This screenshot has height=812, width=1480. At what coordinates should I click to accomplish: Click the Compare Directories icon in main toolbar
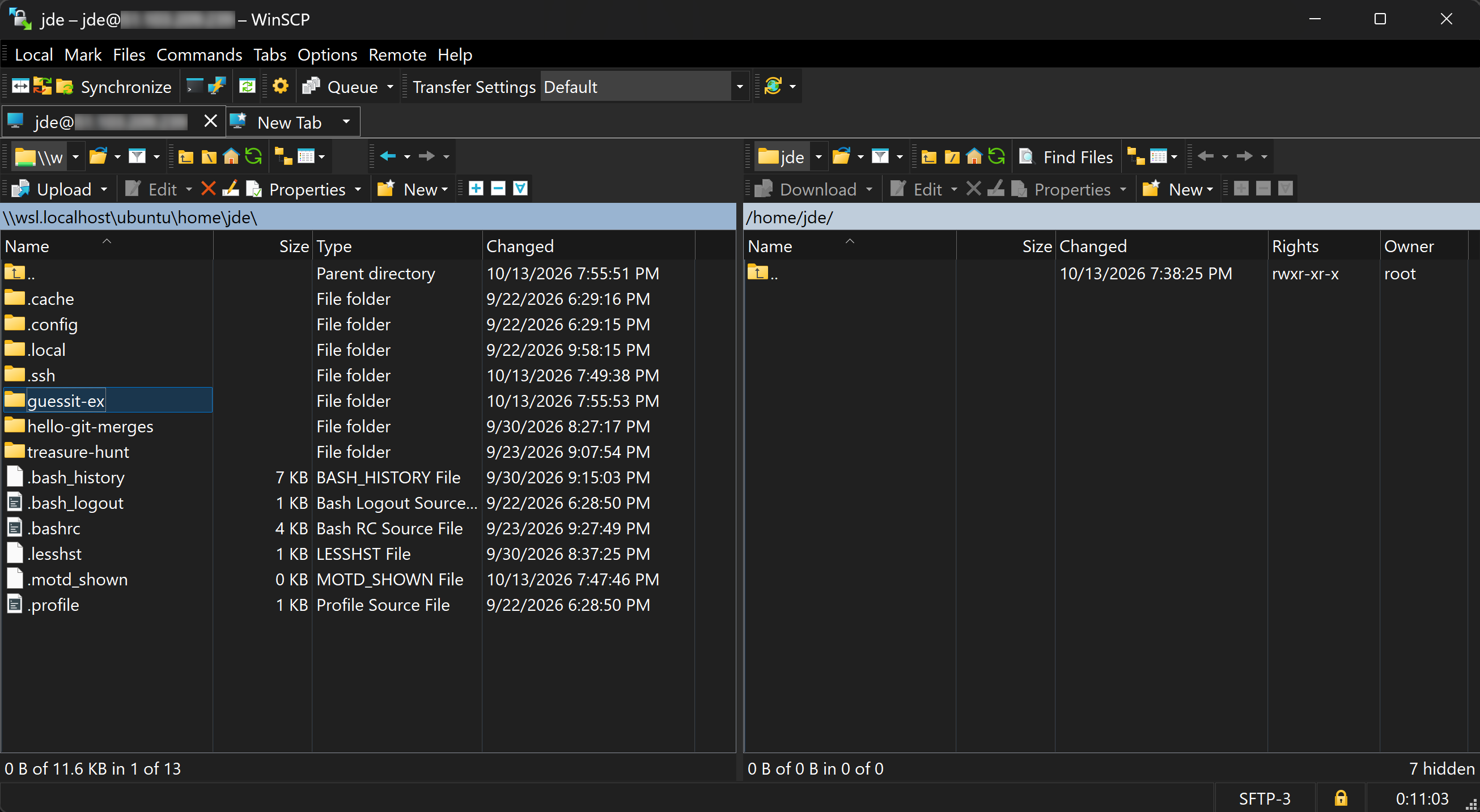tap(20, 87)
